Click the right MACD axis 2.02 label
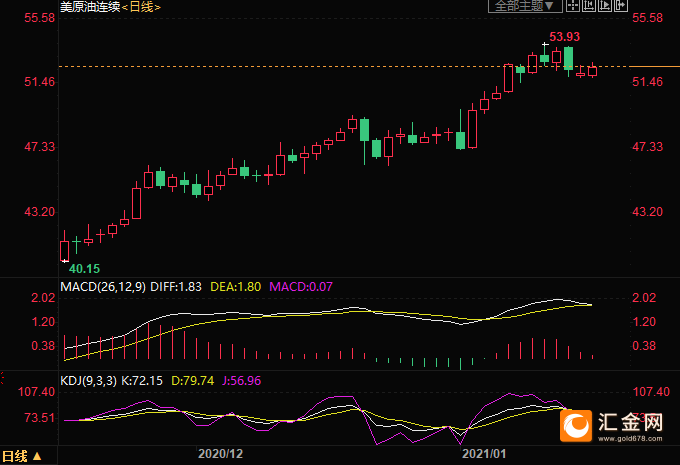The width and height of the screenshot is (680, 465). click(x=644, y=298)
